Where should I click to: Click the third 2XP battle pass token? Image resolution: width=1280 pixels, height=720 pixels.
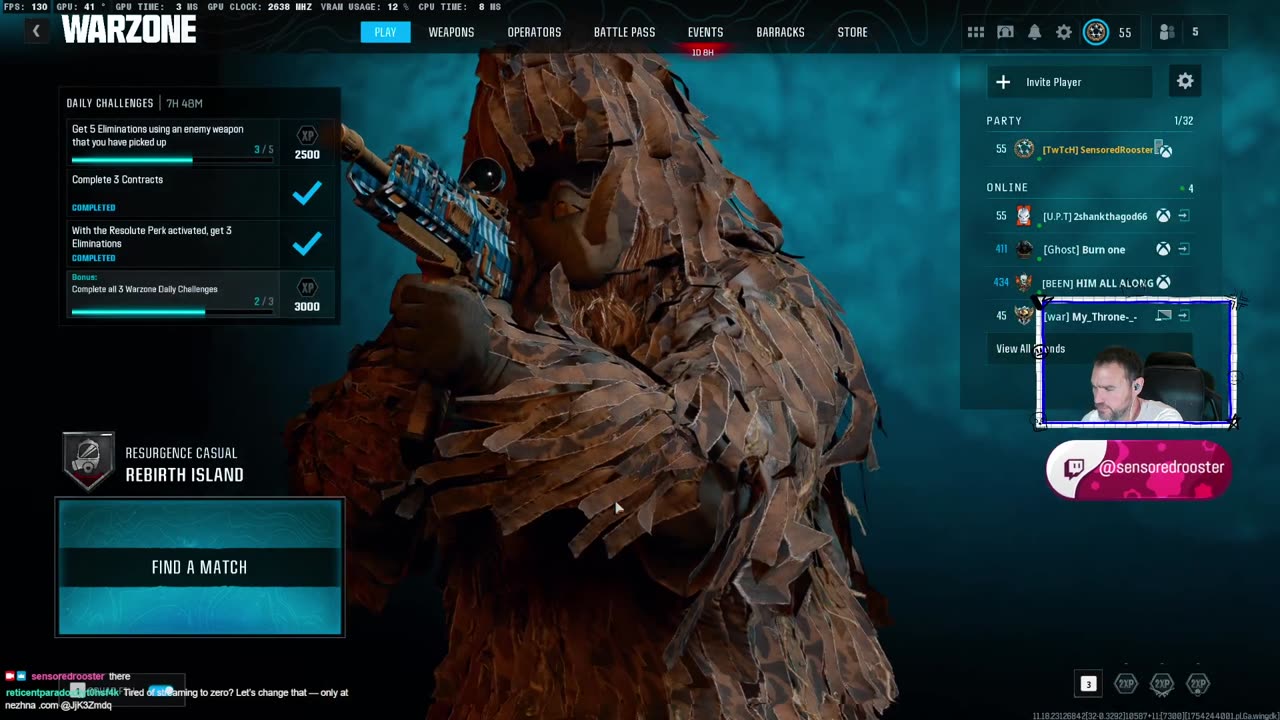1198,684
